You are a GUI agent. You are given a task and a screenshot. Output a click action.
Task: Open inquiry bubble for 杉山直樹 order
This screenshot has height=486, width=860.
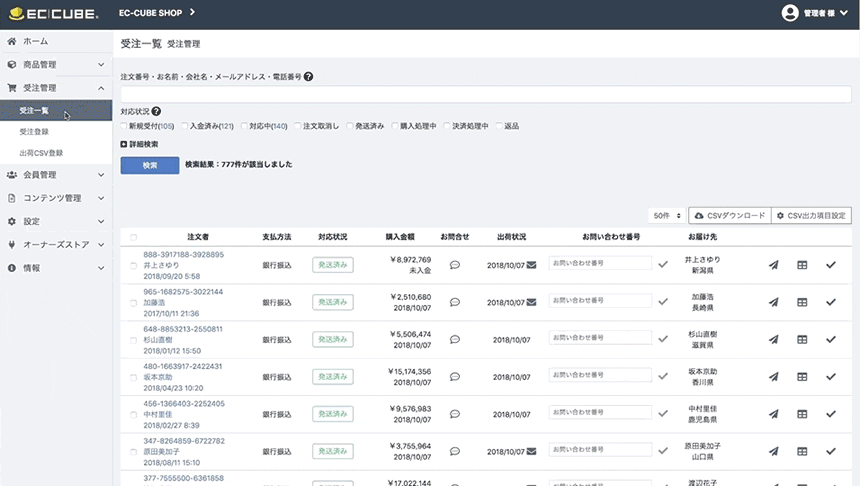pos(455,340)
